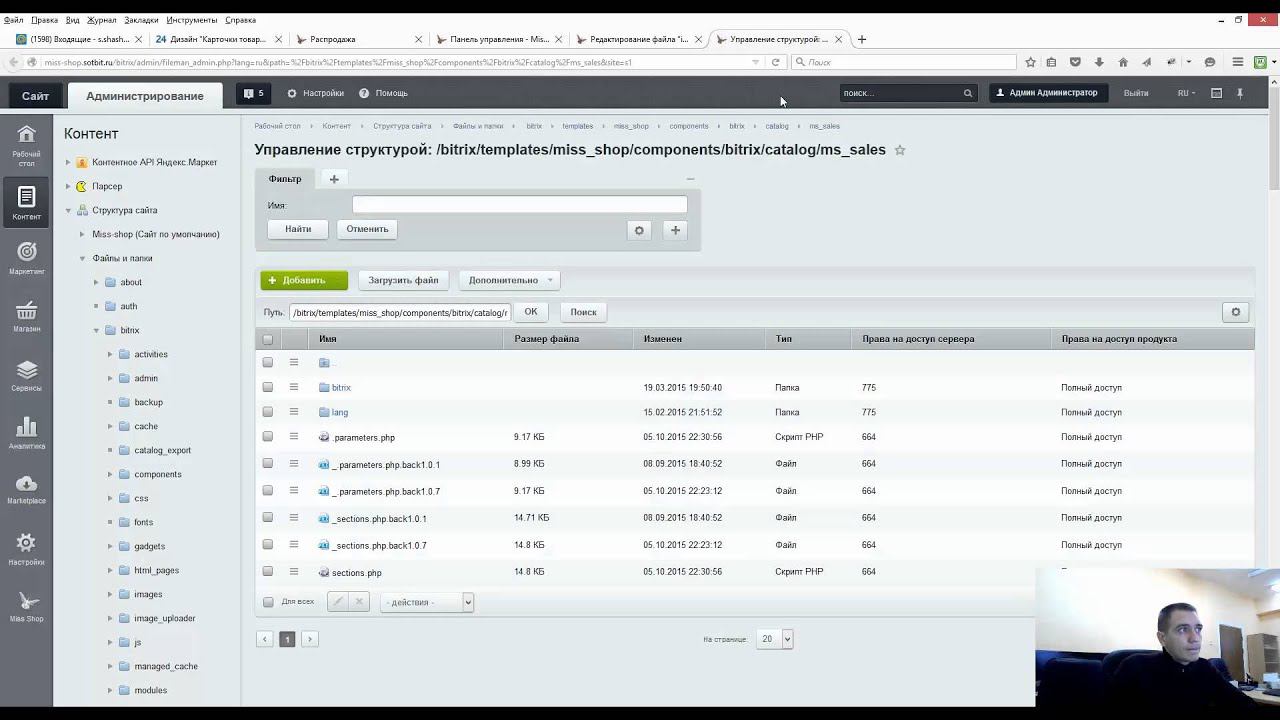Switch to the Администрирование tab
The height and width of the screenshot is (720, 1280).
[x=145, y=96]
